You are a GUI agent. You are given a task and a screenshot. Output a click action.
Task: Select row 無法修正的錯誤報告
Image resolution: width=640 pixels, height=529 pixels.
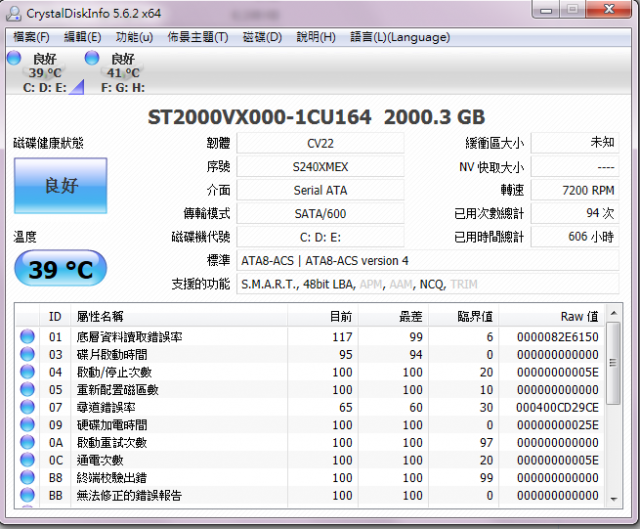tap(310, 495)
